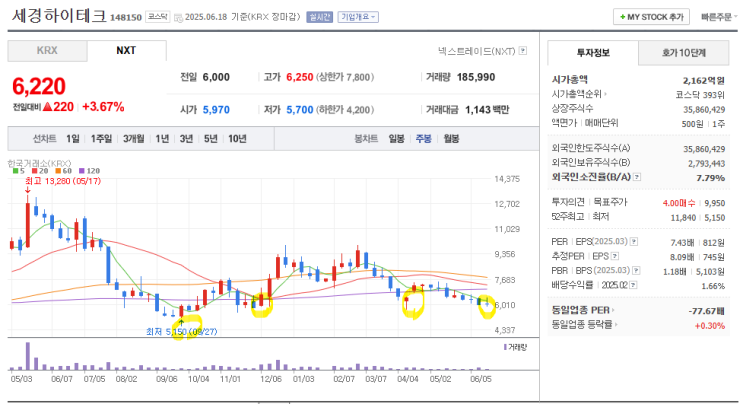Click the help icon next to 넥스트레이드(NXT)
The image size is (743, 404).
pos(523,50)
